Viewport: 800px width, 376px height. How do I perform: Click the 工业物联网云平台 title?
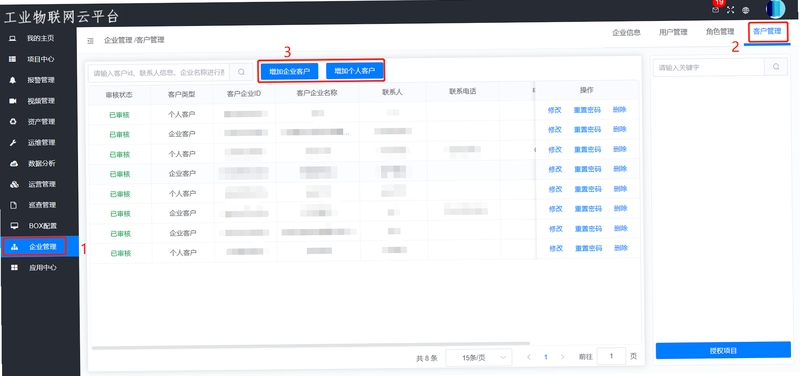[x=61, y=16]
